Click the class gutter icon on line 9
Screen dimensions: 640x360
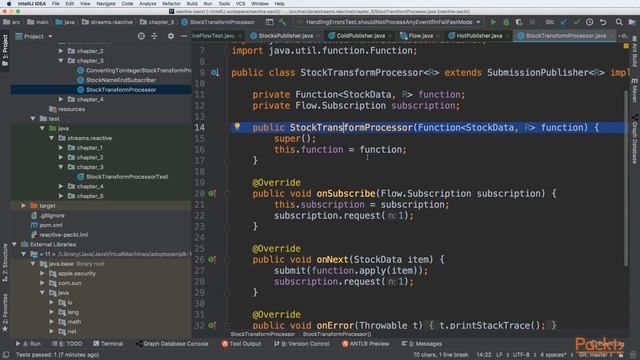215,73
